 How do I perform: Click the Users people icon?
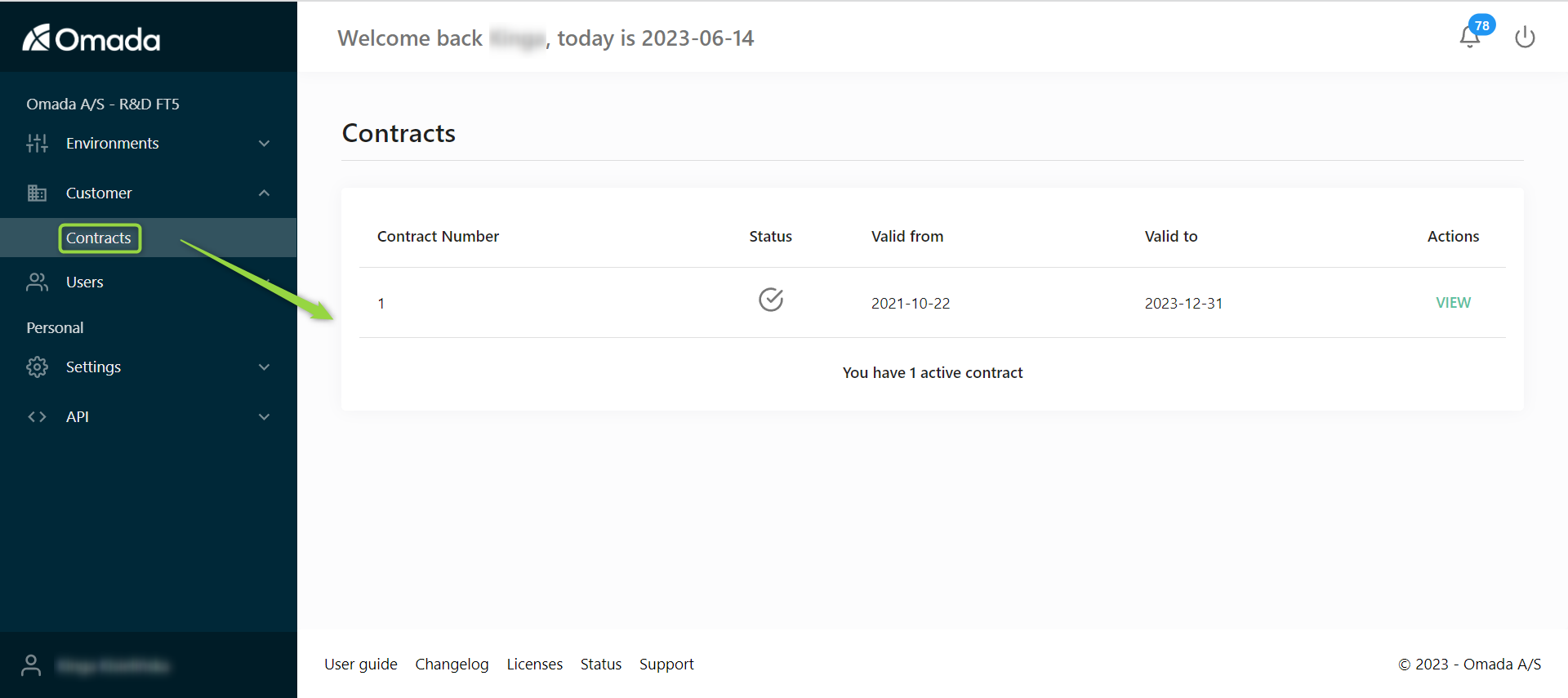click(x=37, y=282)
